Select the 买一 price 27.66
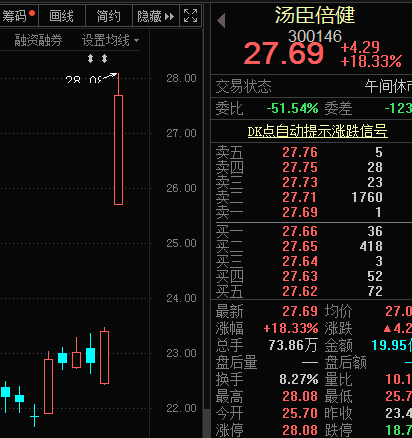This screenshot has height=438, width=412. pyautogui.click(x=300, y=231)
